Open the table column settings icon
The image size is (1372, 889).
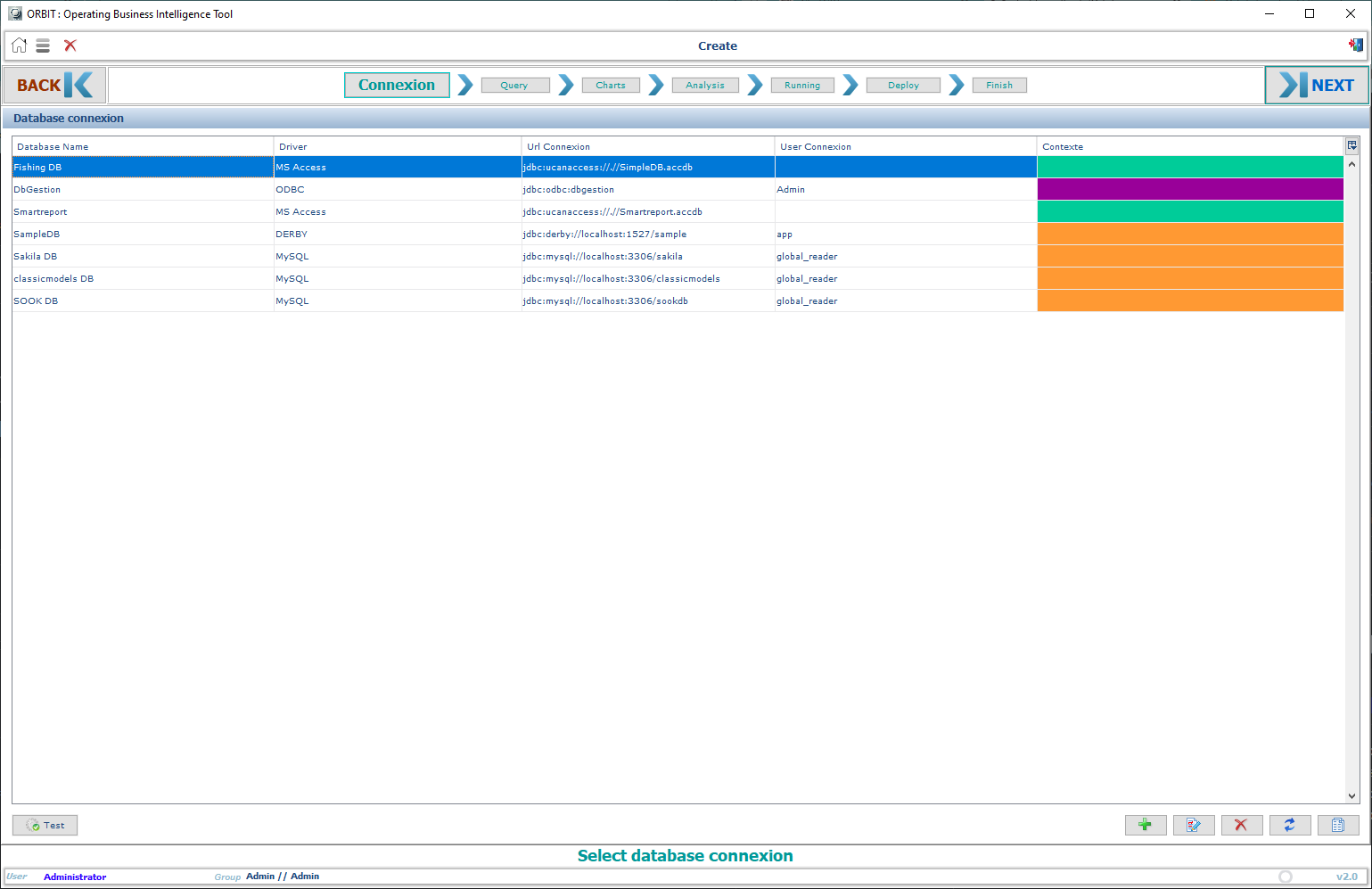click(x=1351, y=145)
